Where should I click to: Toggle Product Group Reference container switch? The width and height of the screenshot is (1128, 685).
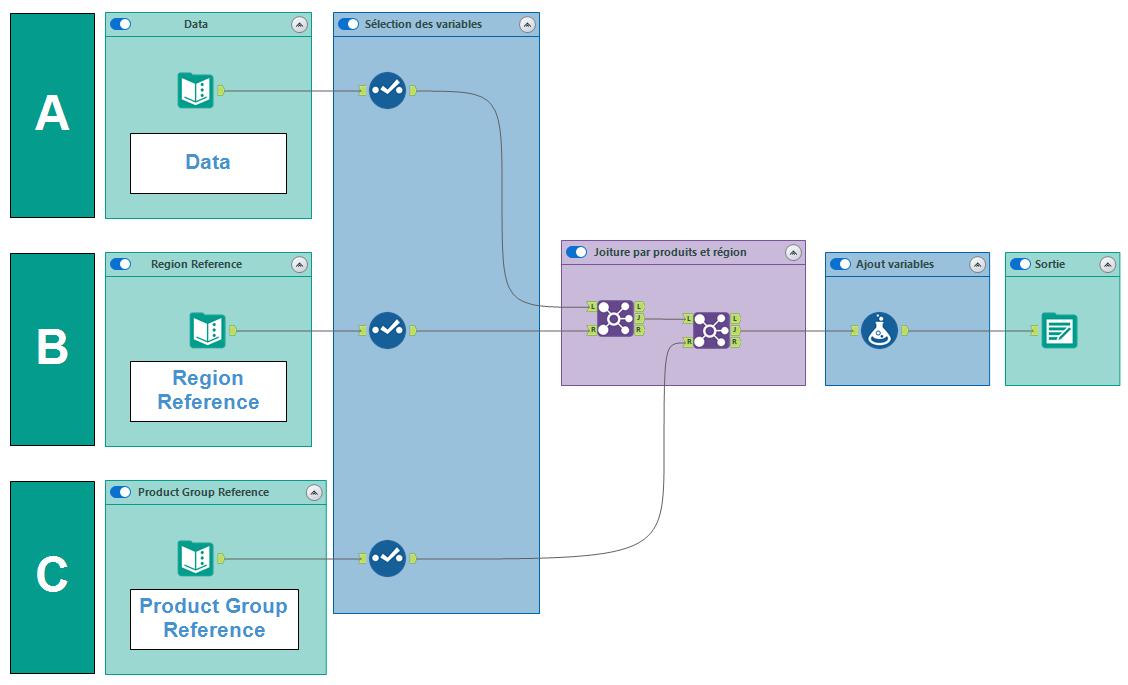(120, 492)
